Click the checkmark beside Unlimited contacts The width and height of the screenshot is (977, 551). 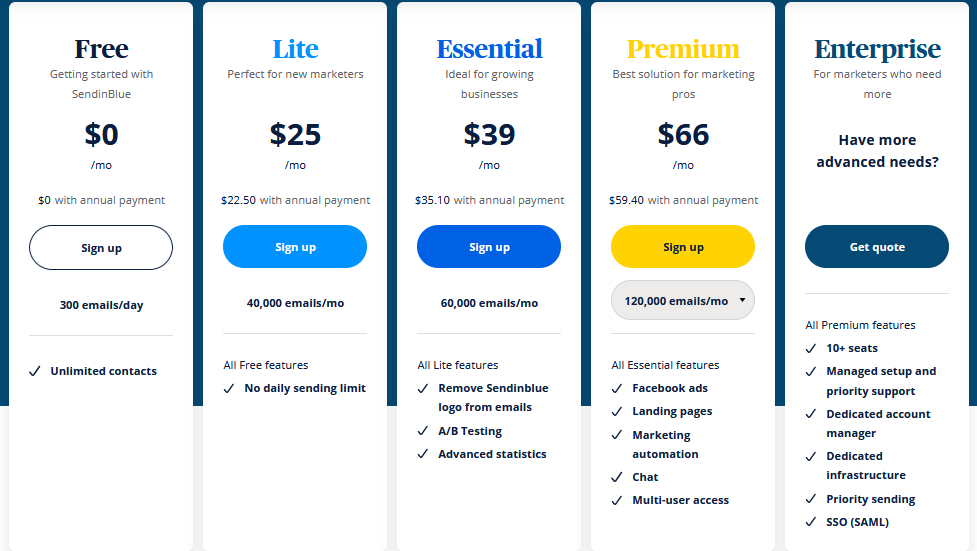[35, 371]
